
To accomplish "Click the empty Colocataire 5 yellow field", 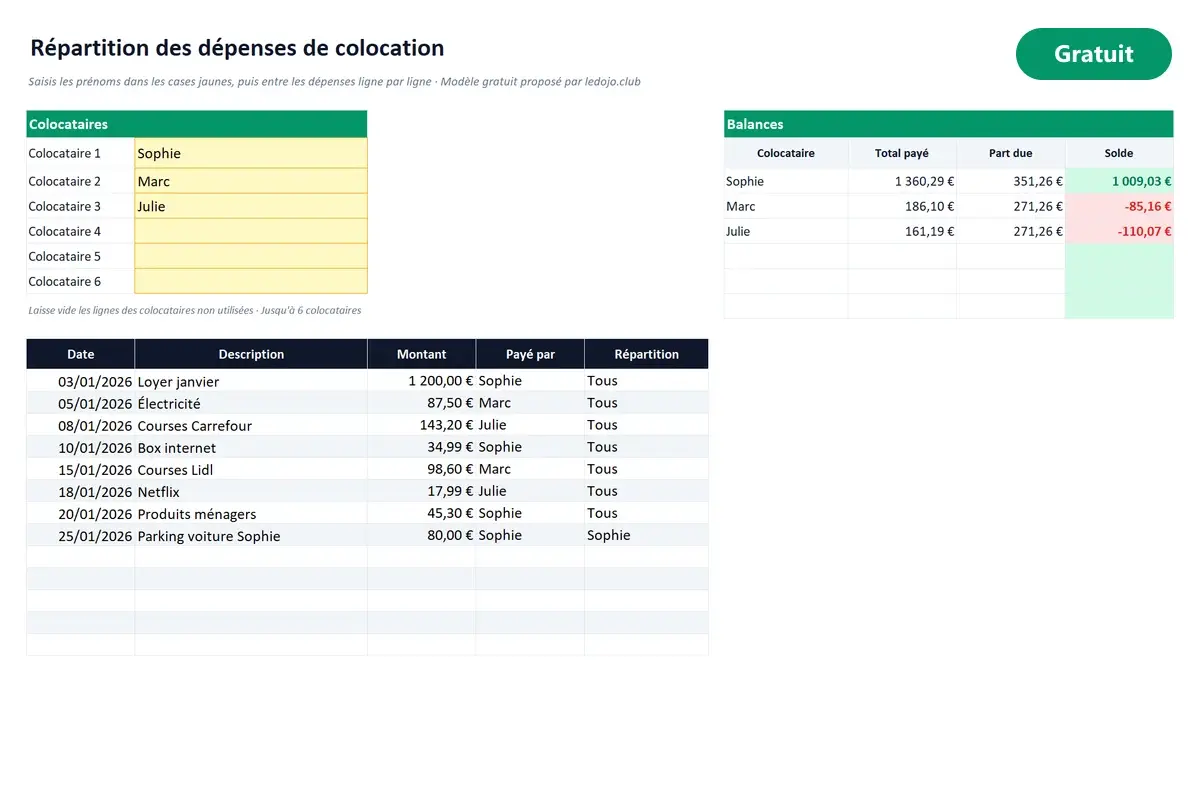I will (251, 256).
